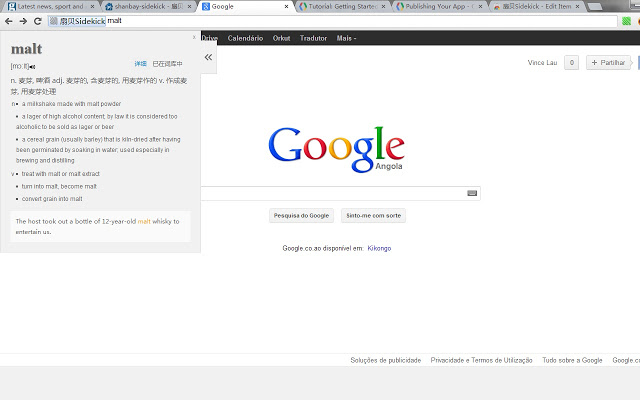Open Soluções de publicidade footer link
The image size is (640, 400).
[x=385, y=360]
